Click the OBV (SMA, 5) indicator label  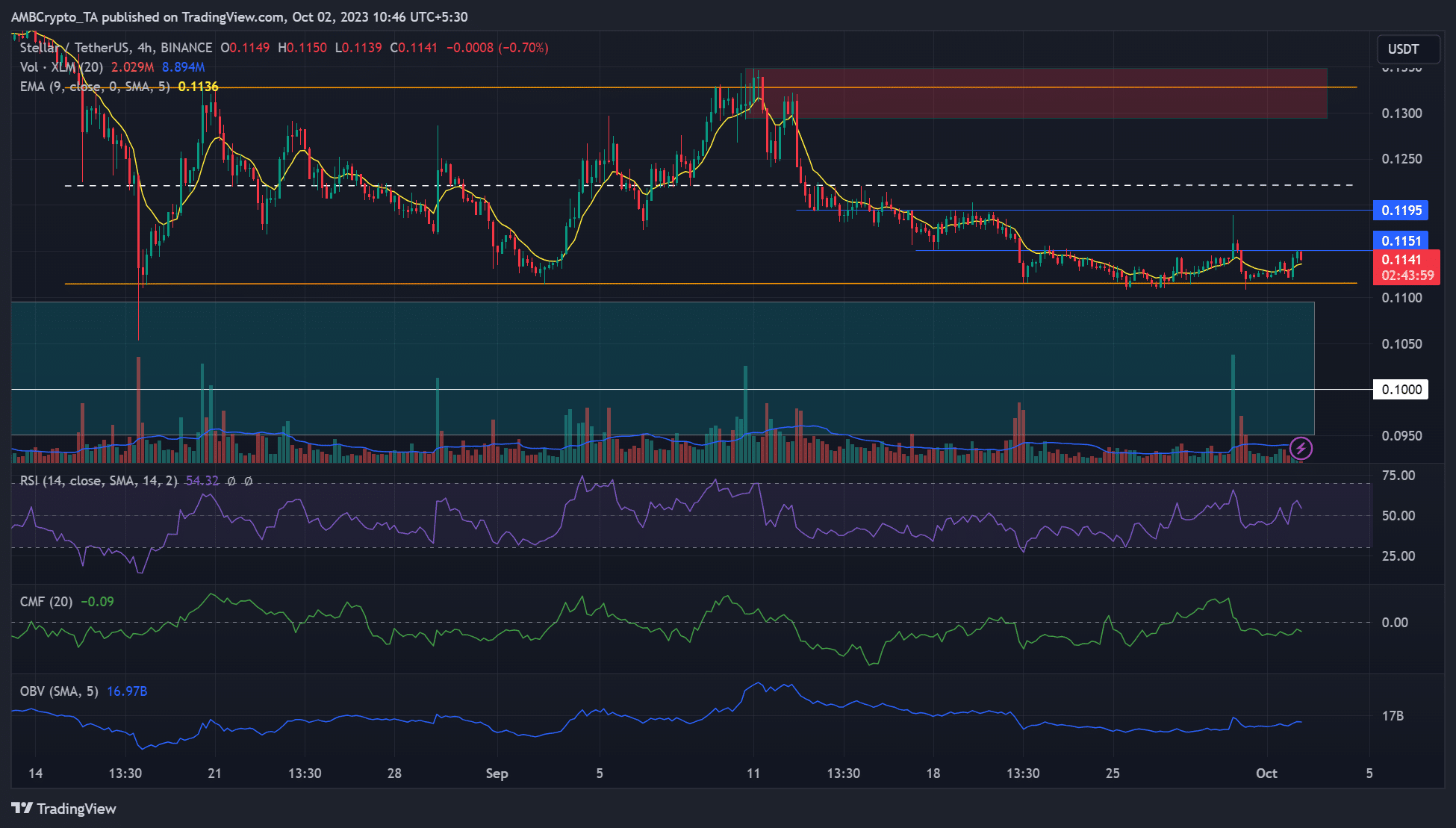click(59, 691)
